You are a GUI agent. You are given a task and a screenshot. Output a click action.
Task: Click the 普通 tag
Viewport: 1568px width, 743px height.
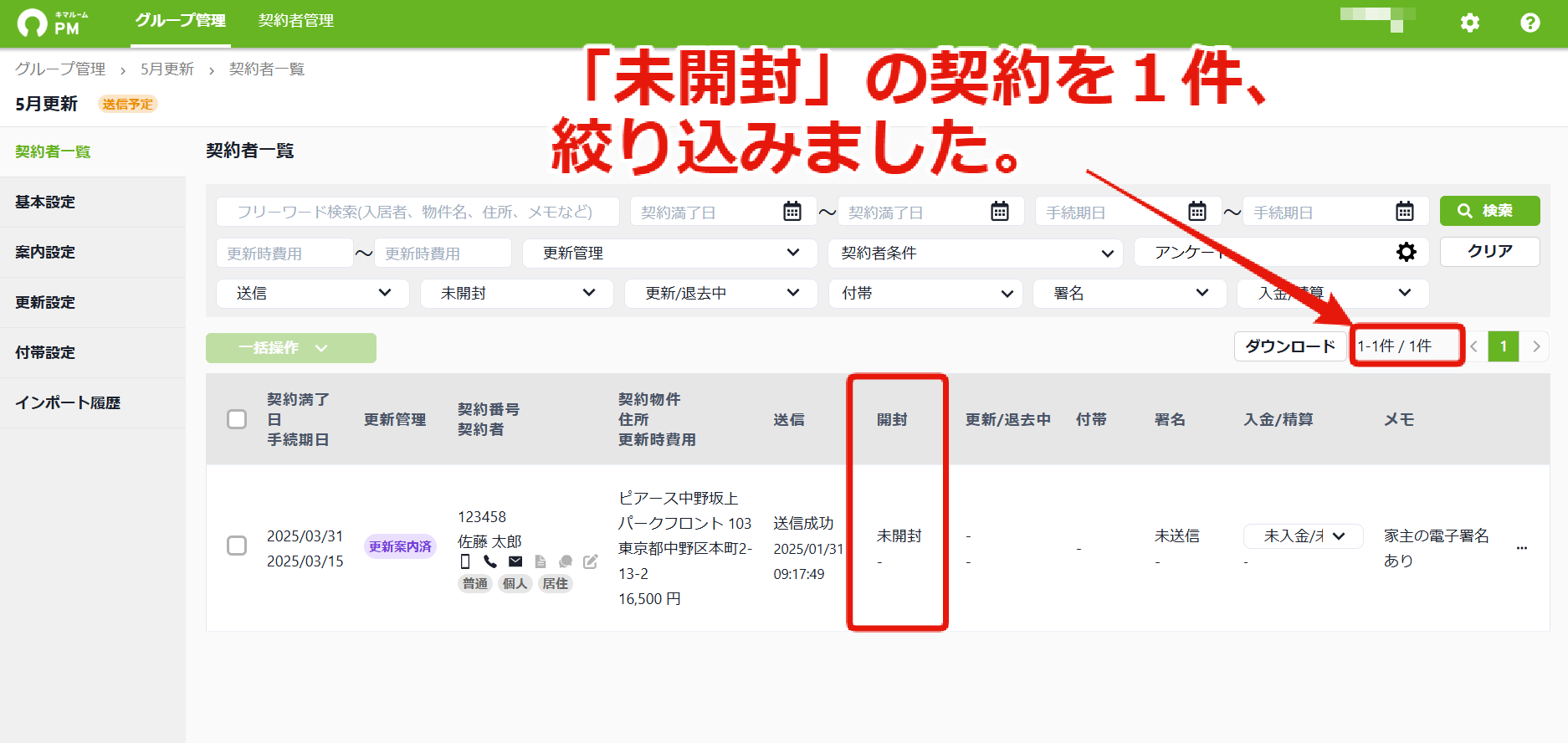(475, 583)
